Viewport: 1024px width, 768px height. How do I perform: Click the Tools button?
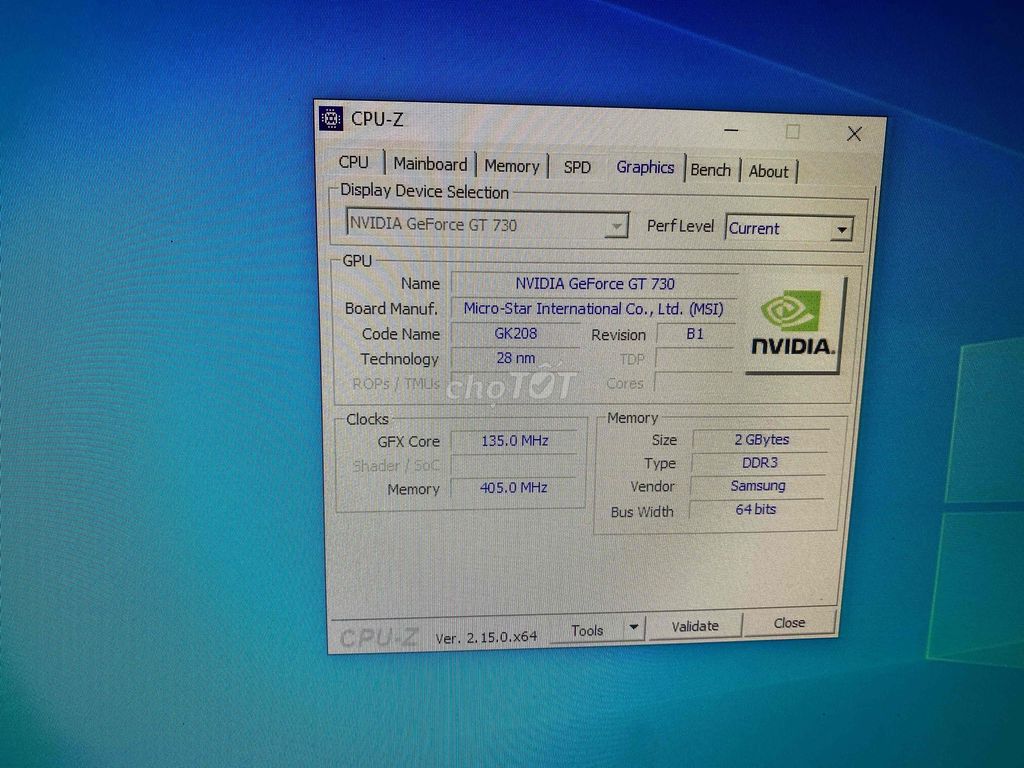pos(587,630)
